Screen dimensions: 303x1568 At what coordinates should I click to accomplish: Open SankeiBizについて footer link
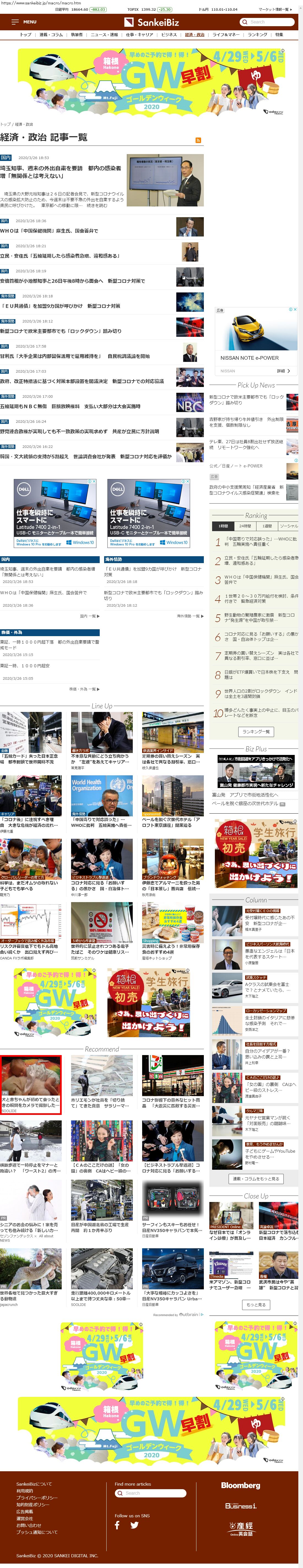[x=34, y=1484]
